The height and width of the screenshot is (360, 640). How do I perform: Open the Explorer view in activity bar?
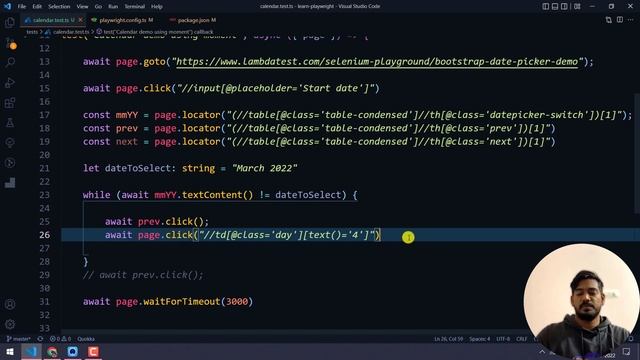pyautogui.click(x=10, y=22)
